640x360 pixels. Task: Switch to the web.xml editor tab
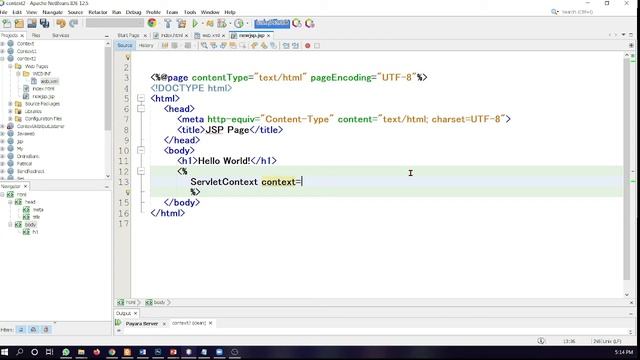coord(211,36)
